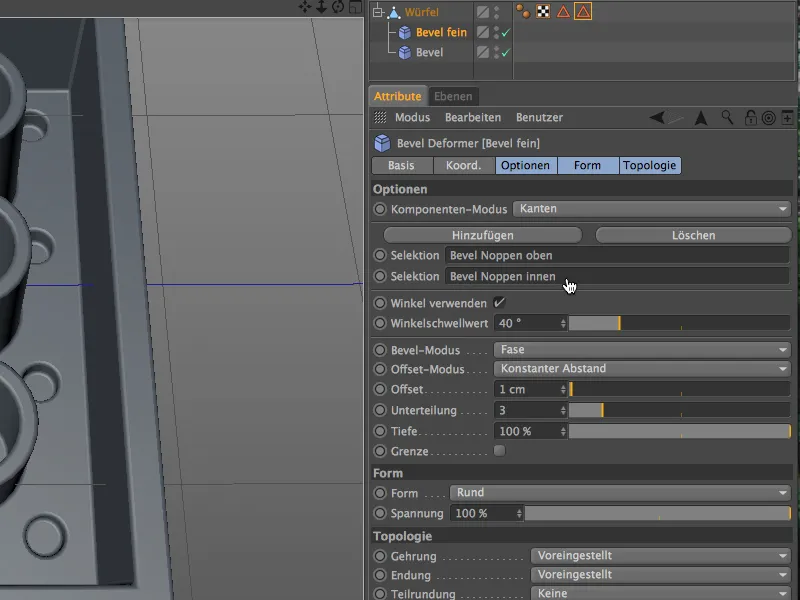Screen dimensions: 800x600
Task: Select the Phong tag on Würfel
Action: (523, 11)
